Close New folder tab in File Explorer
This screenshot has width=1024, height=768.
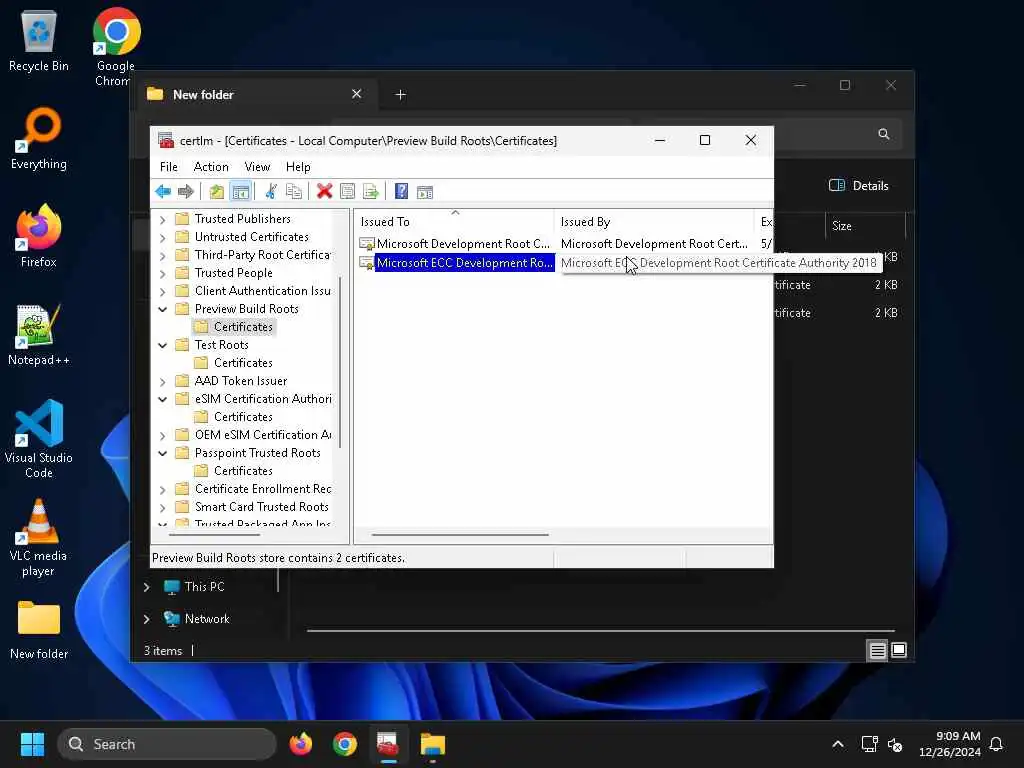[x=357, y=94]
